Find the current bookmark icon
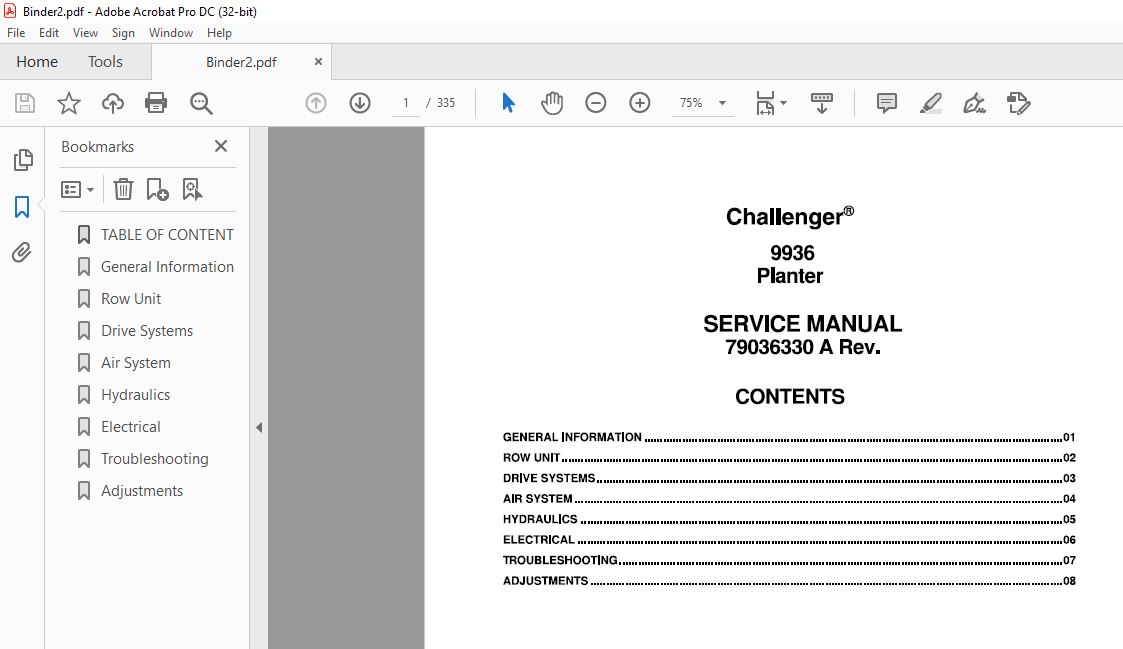Screen dimensions: 1123x649 (x=192, y=189)
